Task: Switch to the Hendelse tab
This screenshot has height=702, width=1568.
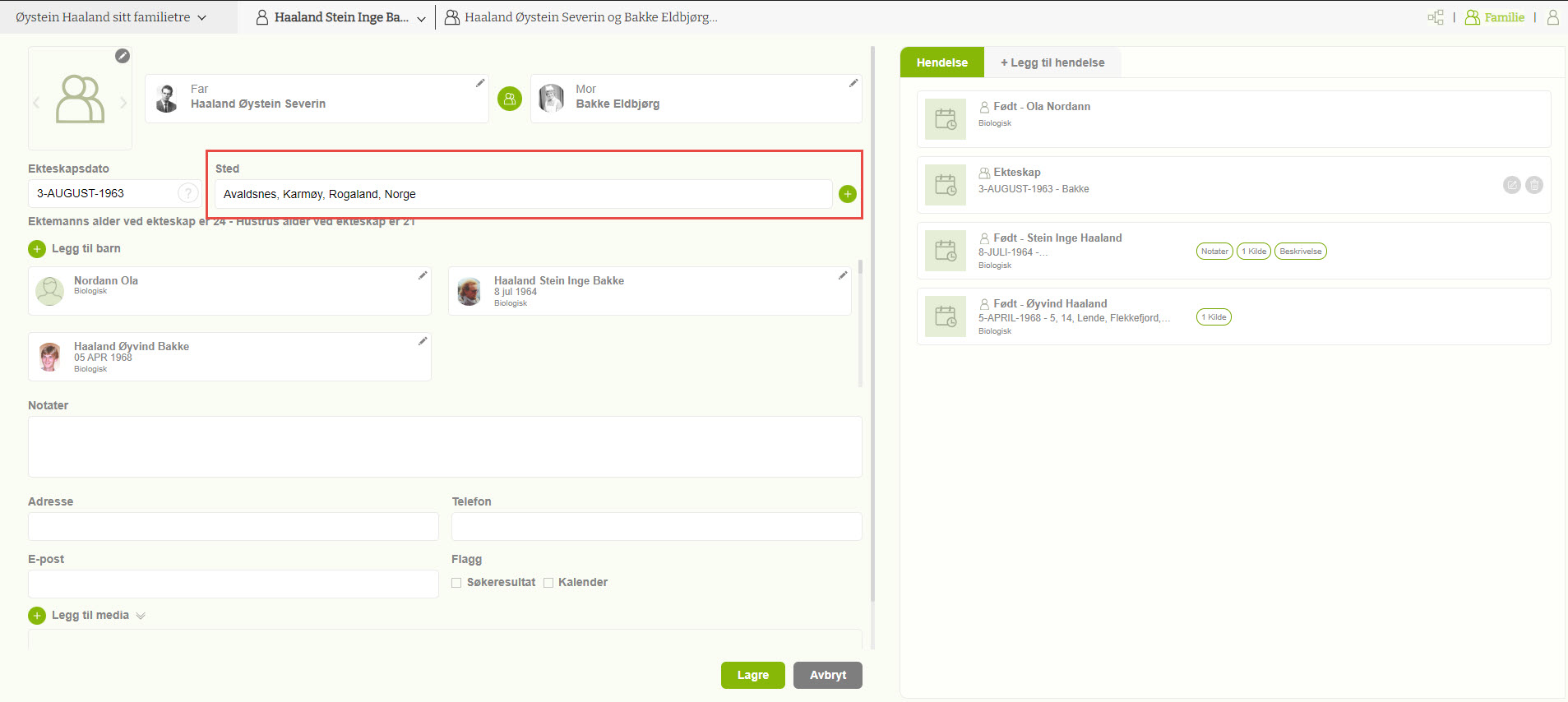Action: coord(941,62)
